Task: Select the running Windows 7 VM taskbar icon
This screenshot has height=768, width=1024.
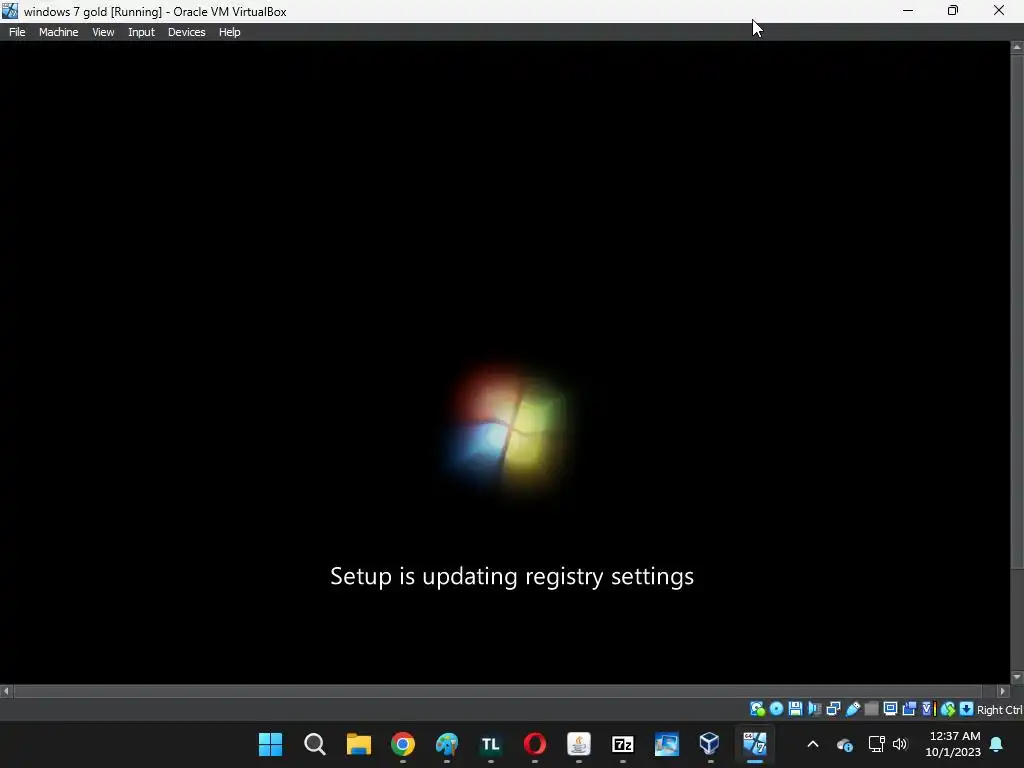Action: tap(754, 744)
